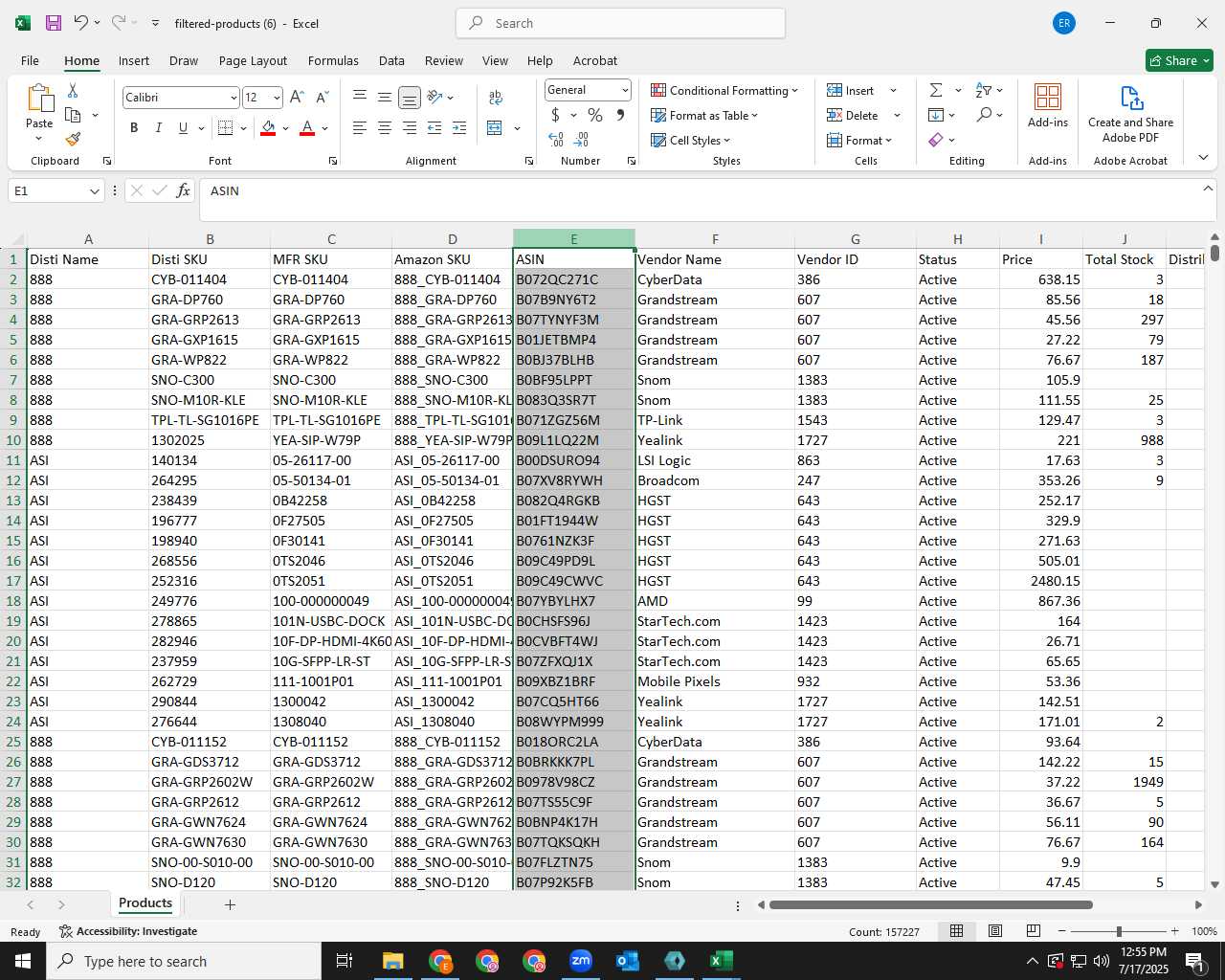Switch to Page Layout view icon
The width and height of the screenshot is (1225, 980).
pos(995,931)
